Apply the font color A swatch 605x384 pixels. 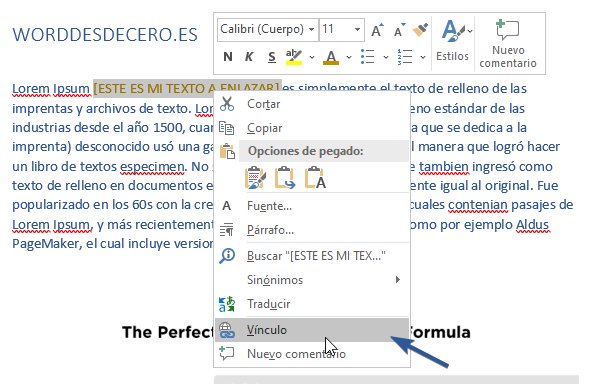pyautogui.click(x=331, y=57)
